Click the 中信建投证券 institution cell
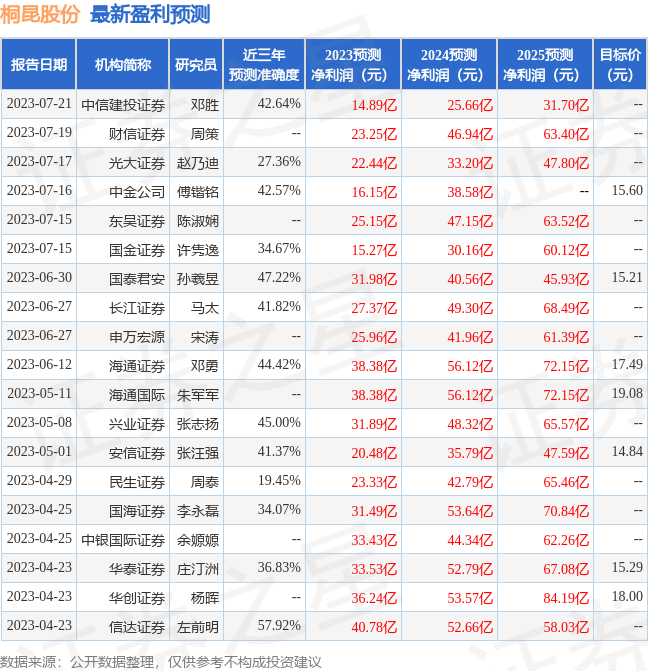The height and width of the screenshot is (671, 648). (x=123, y=105)
